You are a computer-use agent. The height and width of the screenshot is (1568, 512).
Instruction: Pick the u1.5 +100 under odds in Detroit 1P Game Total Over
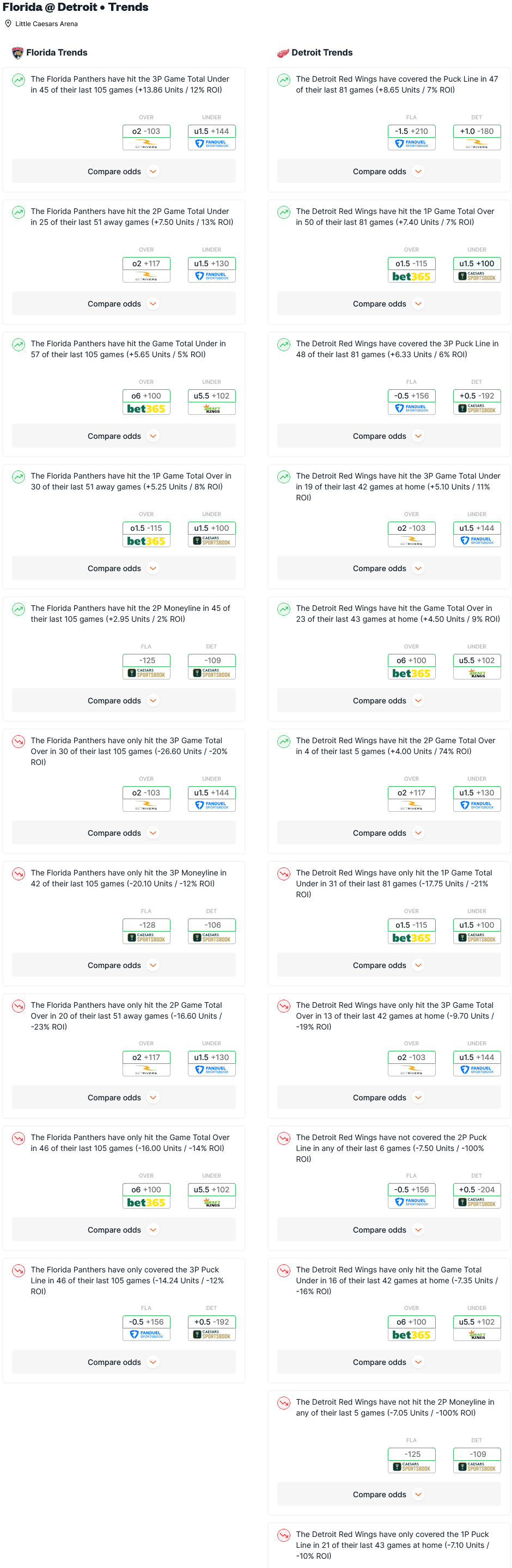pos(477,264)
